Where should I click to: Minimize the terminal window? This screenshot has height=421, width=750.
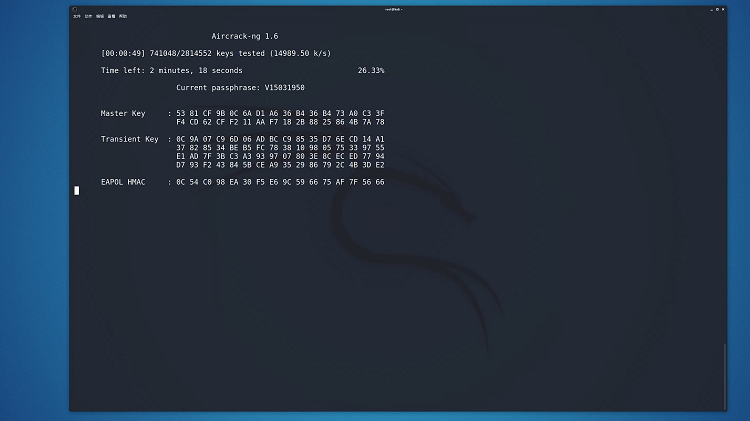(711, 10)
